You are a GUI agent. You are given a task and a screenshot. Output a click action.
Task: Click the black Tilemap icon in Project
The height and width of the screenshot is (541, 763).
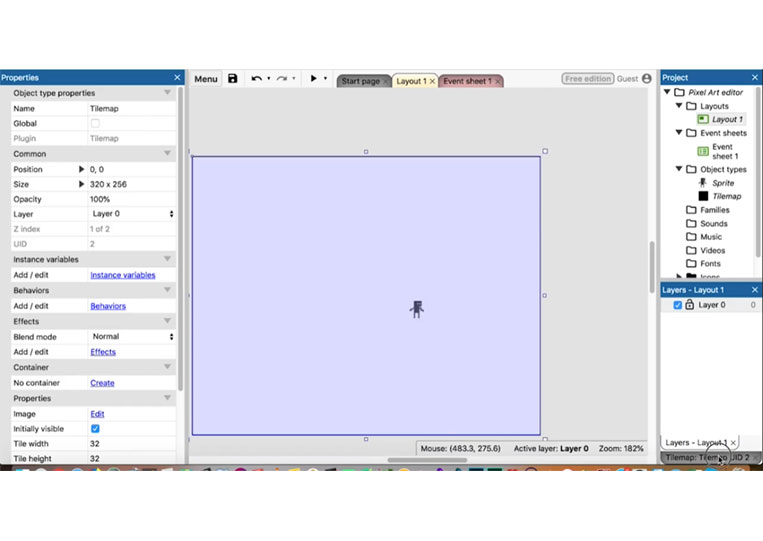click(x=703, y=196)
